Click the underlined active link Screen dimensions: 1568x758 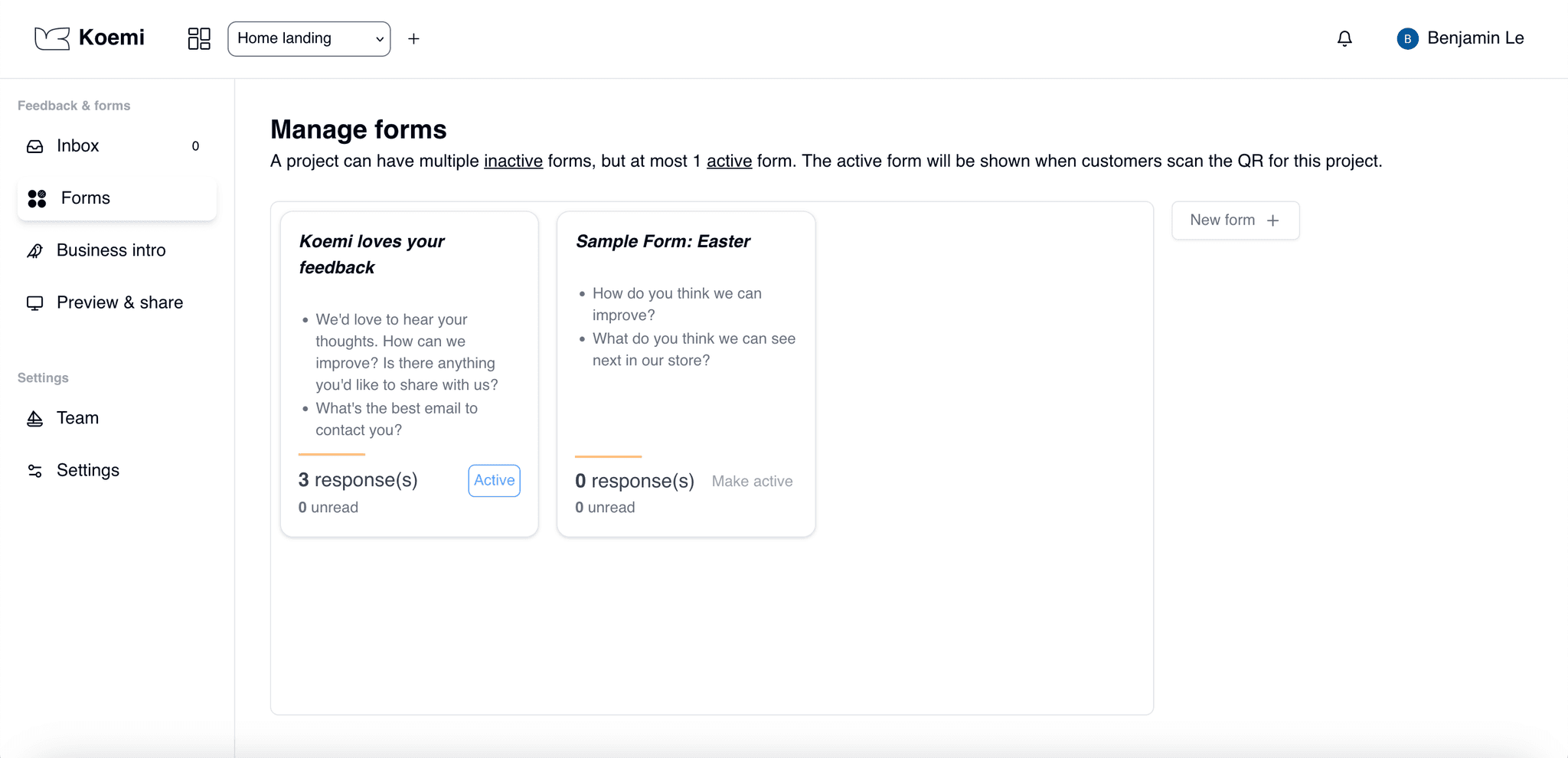tap(729, 162)
